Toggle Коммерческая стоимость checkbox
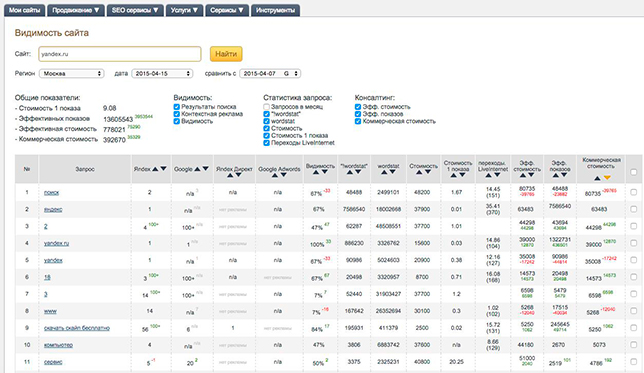Image resolution: width=644 pixels, height=373 pixels. coord(358,121)
